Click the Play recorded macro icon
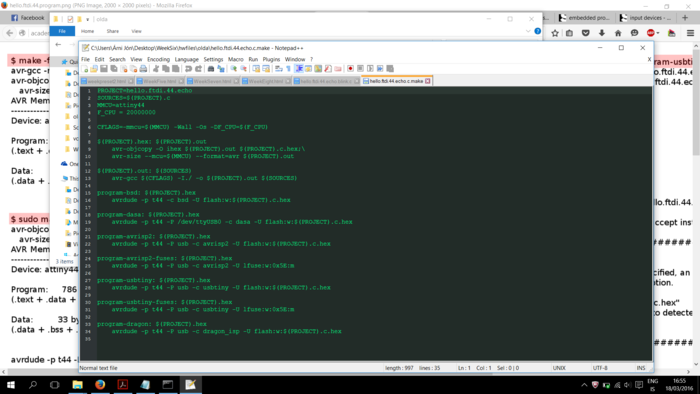The width and height of the screenshot is (700, 394). tap(370, 69)
